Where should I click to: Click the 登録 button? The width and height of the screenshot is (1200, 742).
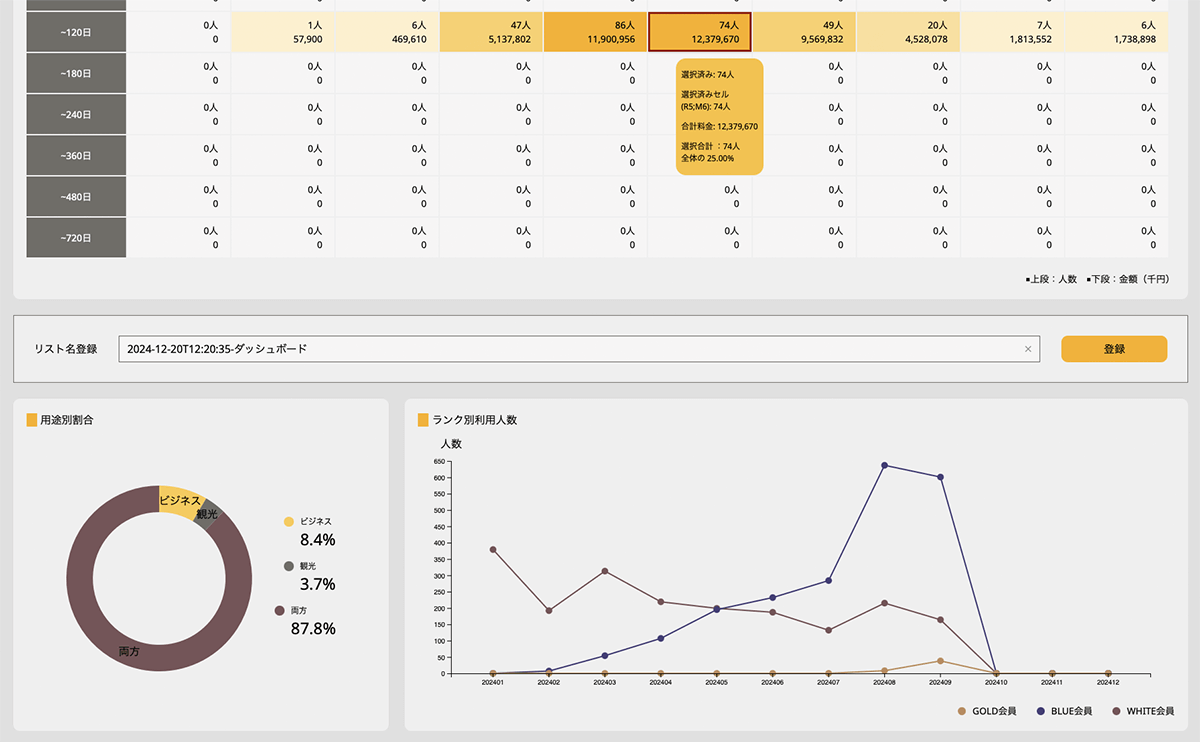(1113, 349)
